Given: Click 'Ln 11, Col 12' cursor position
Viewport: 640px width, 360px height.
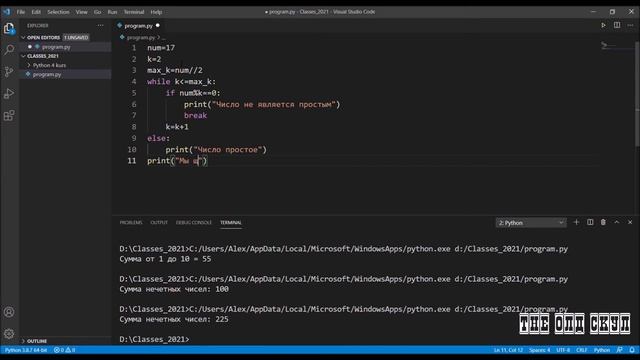Looking at the screenshot, I should 508,350.
